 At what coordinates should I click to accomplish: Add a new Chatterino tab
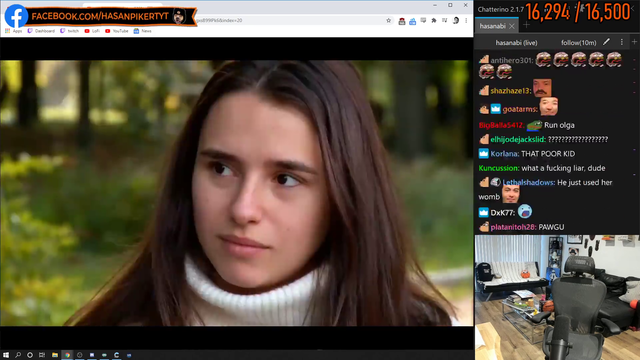(x=526, y=25)
